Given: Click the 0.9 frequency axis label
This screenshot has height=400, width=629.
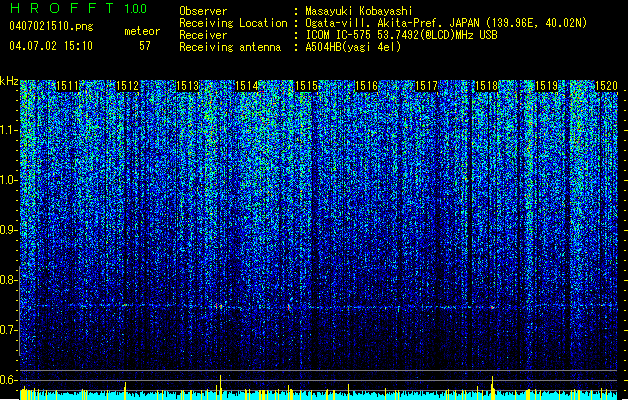Looking at the screenshot, I should pos(9,230).
